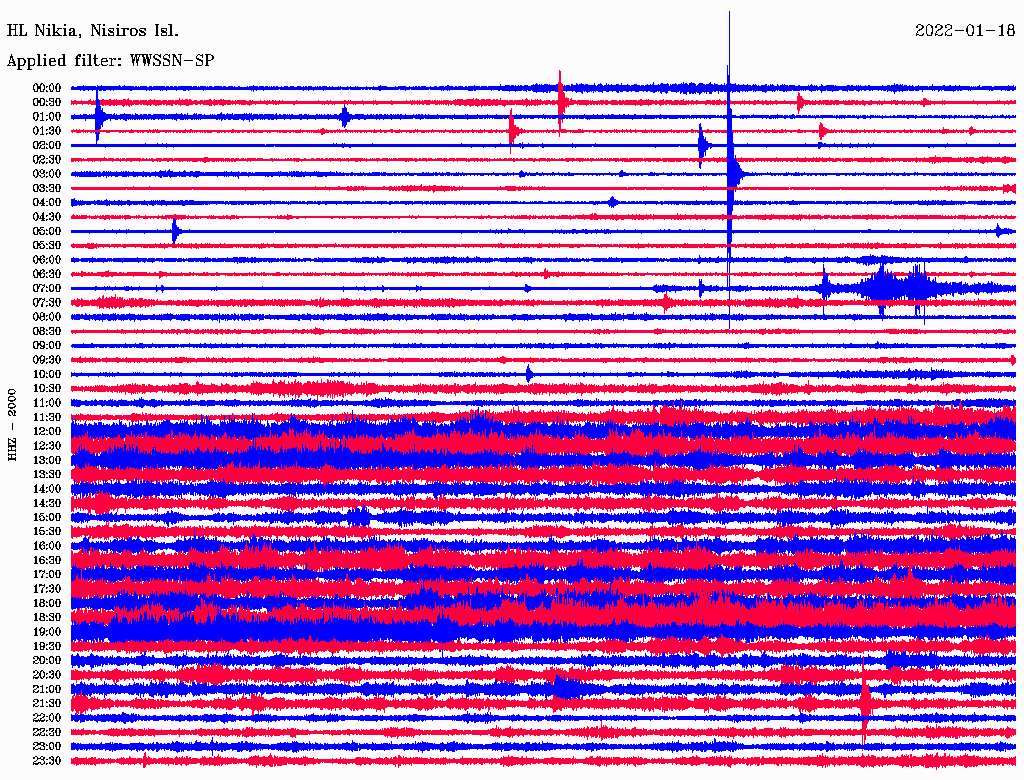Viewport: 1024px width, 780px height.
Task: Select the 00:00 time label
Action: pyautogui.click(x=47, y=88)
